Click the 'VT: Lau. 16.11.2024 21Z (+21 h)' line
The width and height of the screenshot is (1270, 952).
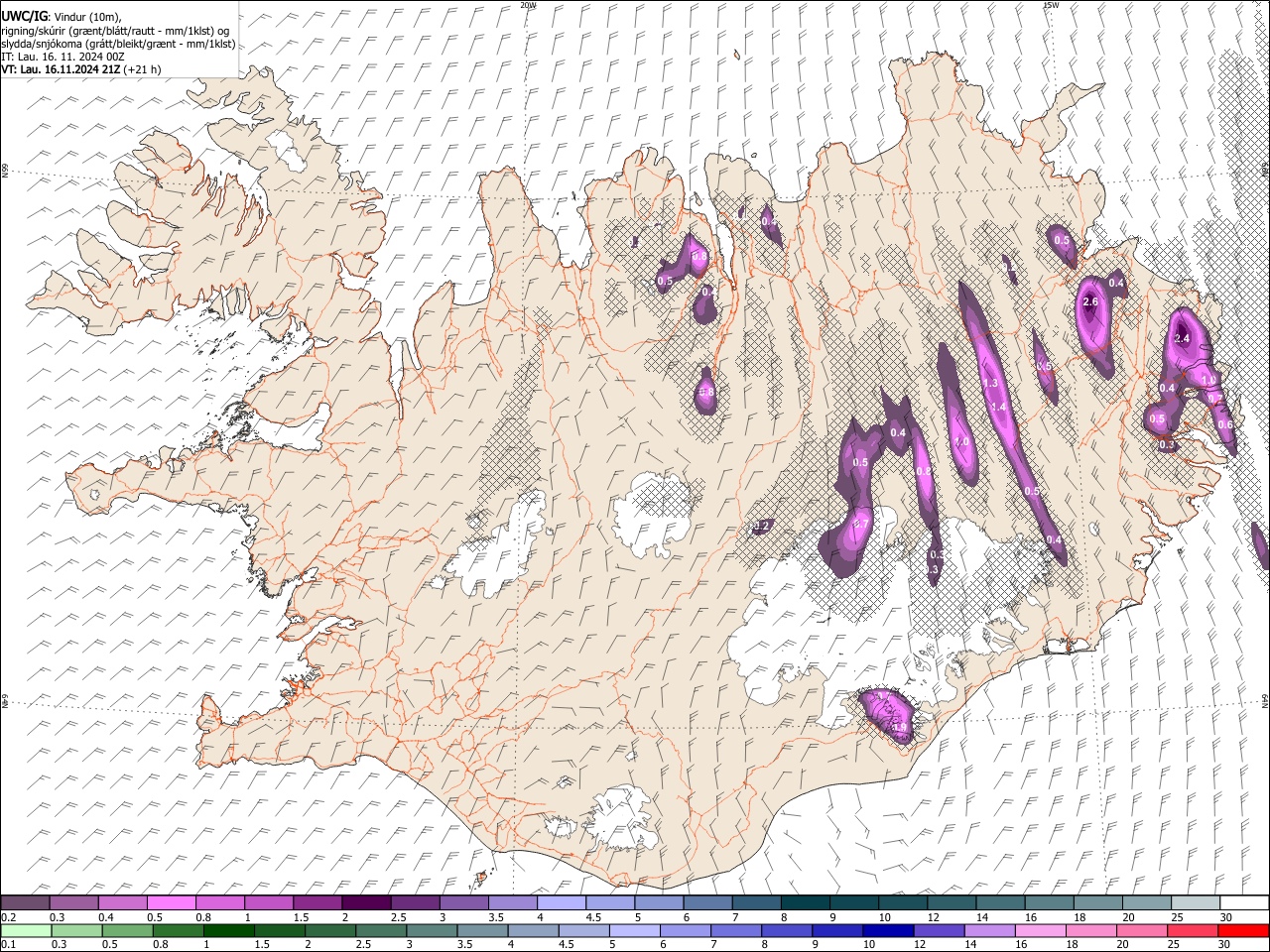[81, 69]
